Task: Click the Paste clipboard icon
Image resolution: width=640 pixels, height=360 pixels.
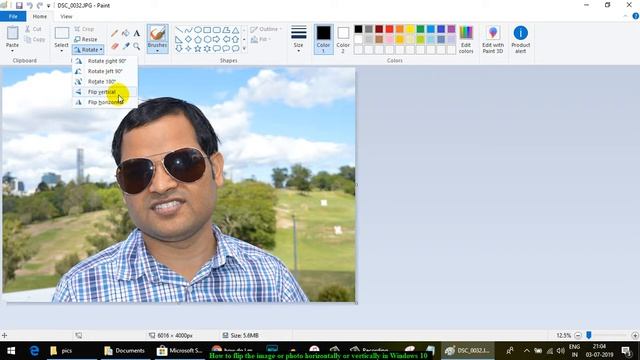Action: point(12,33)
